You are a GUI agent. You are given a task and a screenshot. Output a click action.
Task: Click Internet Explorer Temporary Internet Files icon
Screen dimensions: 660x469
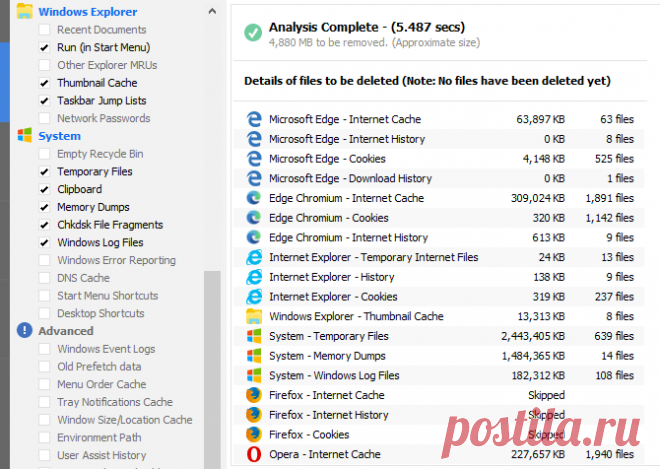click(254, 257)
